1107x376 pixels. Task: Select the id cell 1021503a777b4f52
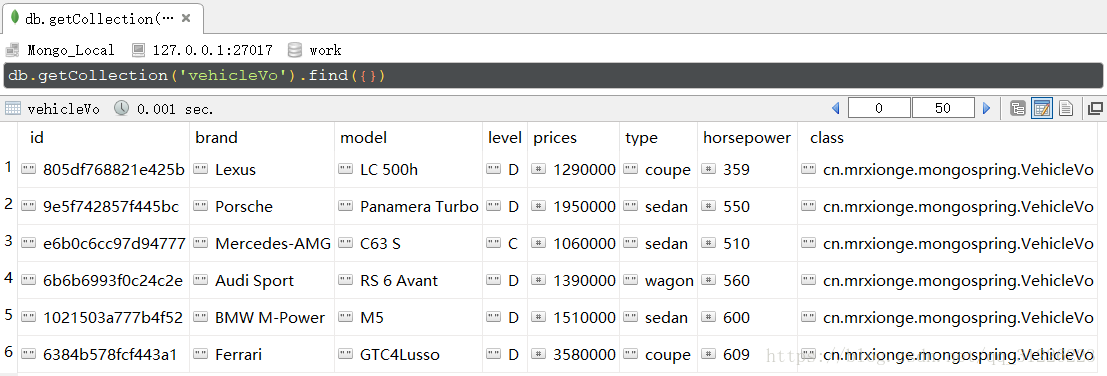pyautogui.click(x=104, y=317)
